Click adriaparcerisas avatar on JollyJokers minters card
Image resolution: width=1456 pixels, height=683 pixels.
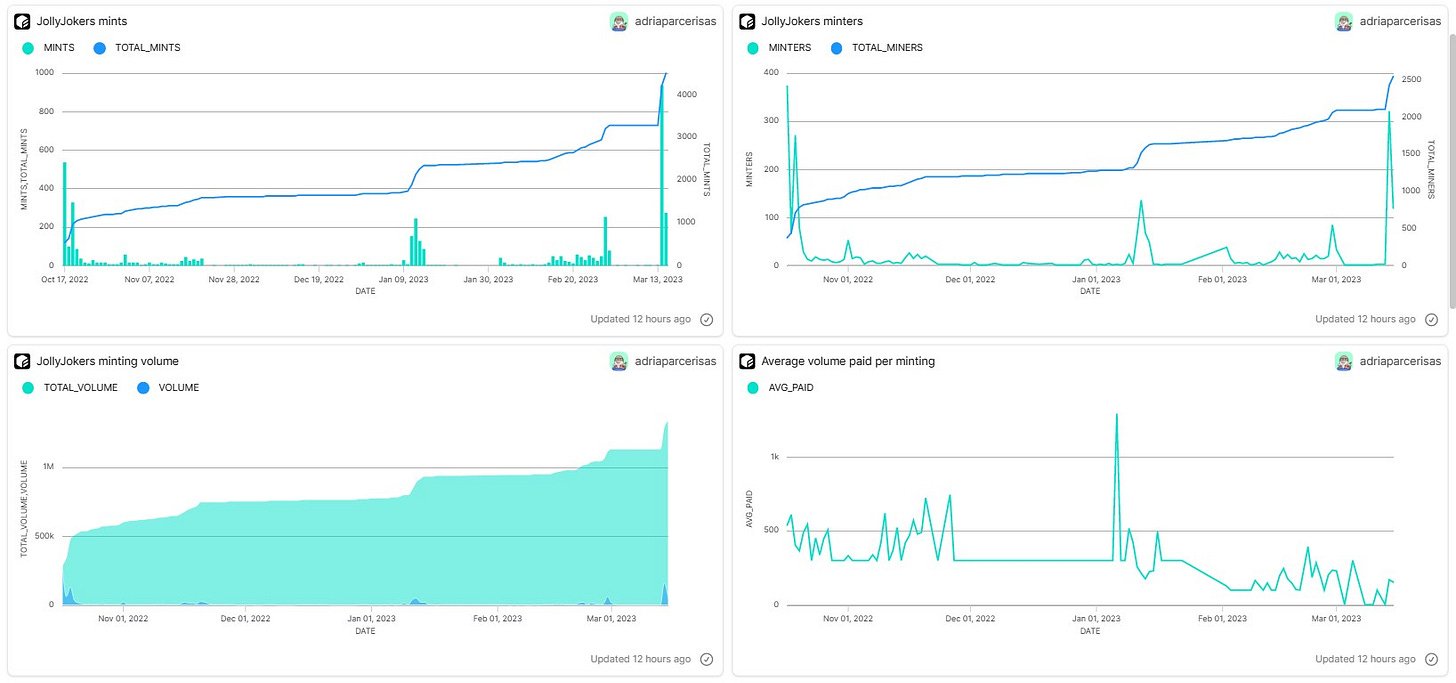[1344, 21]
